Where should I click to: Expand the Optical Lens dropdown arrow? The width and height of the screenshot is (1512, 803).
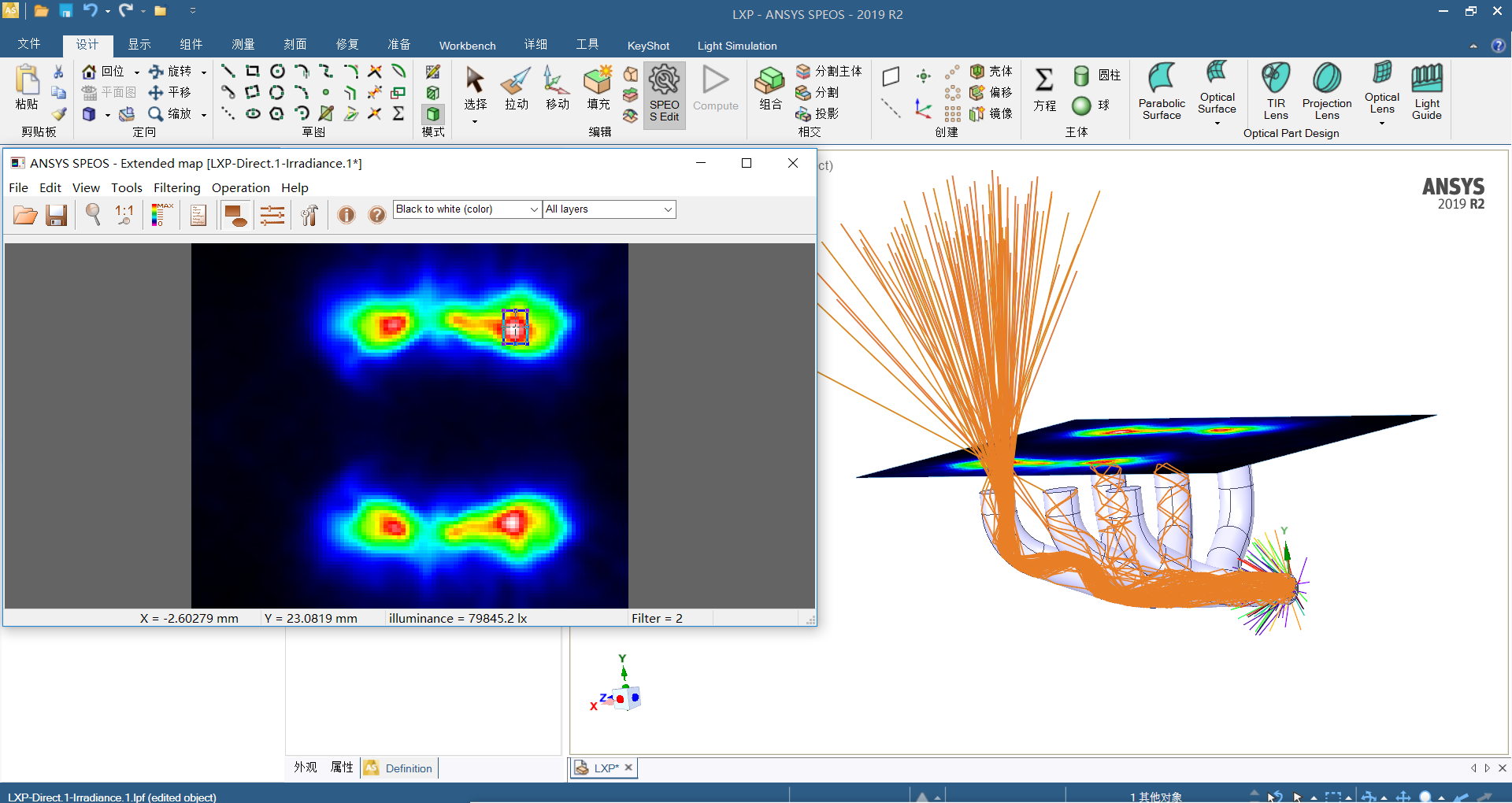1381,124
